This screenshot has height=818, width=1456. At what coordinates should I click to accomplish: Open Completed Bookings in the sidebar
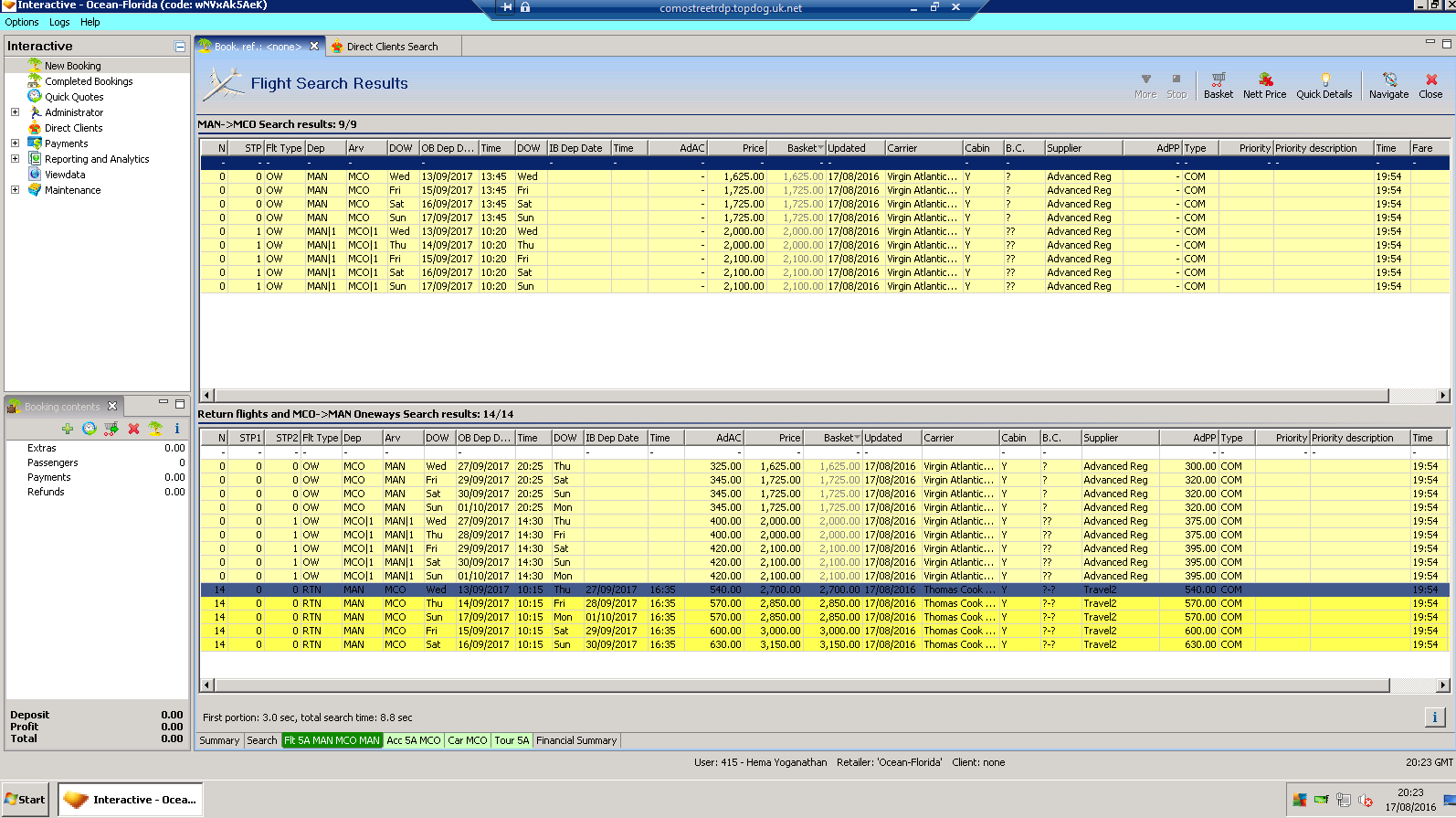(x=89, y=81)
